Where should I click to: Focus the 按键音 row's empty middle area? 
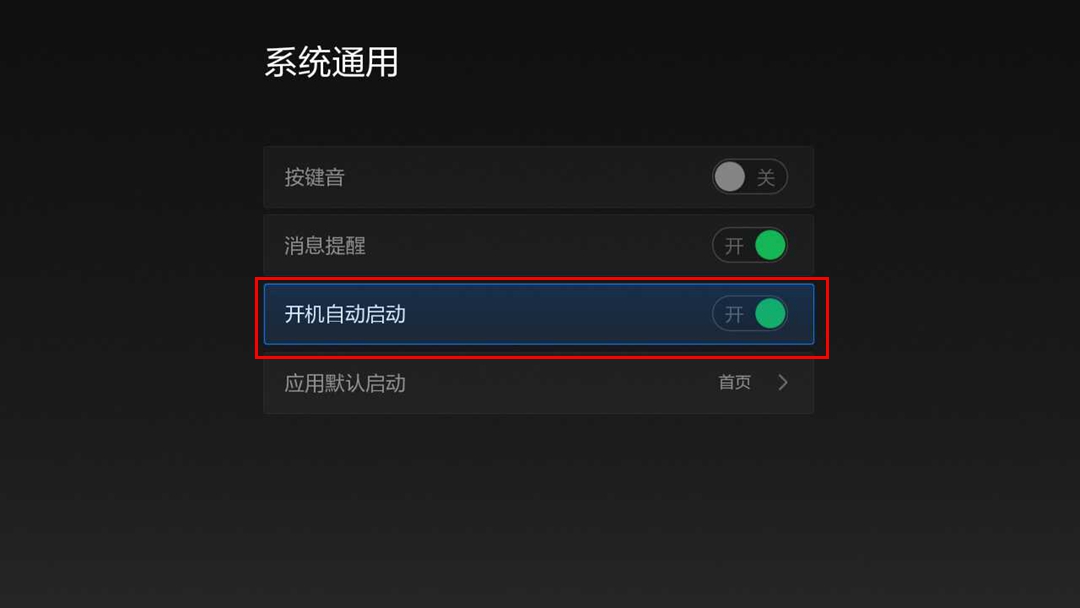pos(528,177)
